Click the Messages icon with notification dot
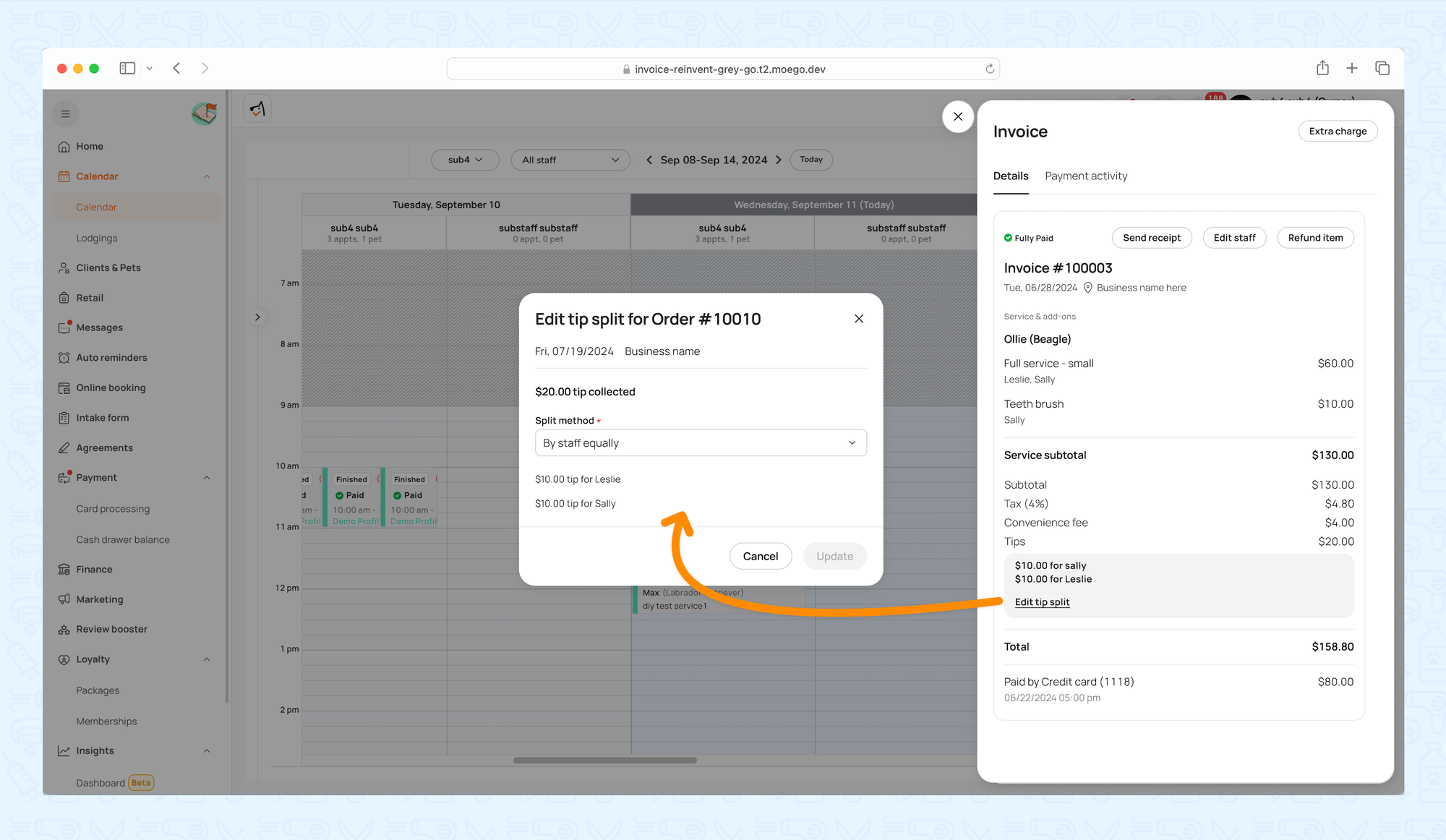The width and height of the screenshot is (1446, 840). pyautogui.click(x=64, y=328)
